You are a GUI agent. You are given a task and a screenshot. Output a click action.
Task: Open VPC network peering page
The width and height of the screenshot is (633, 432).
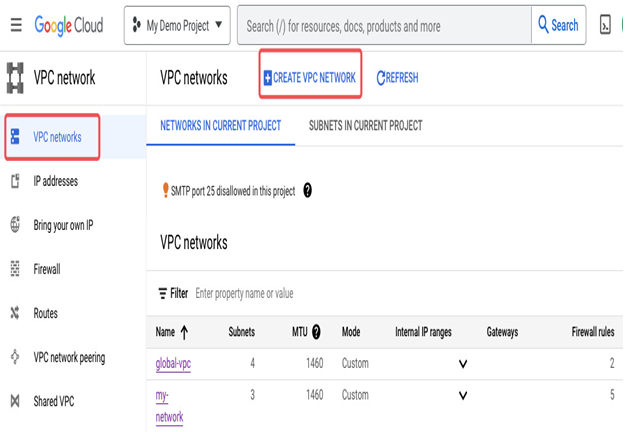[x=69, y=357]
